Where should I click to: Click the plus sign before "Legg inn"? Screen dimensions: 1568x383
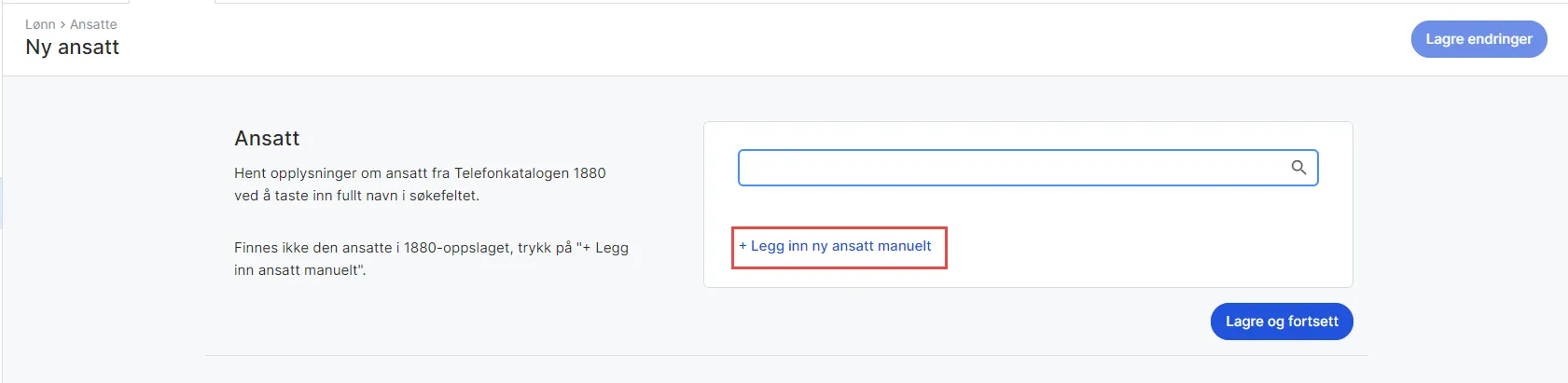tap(742, 246)
